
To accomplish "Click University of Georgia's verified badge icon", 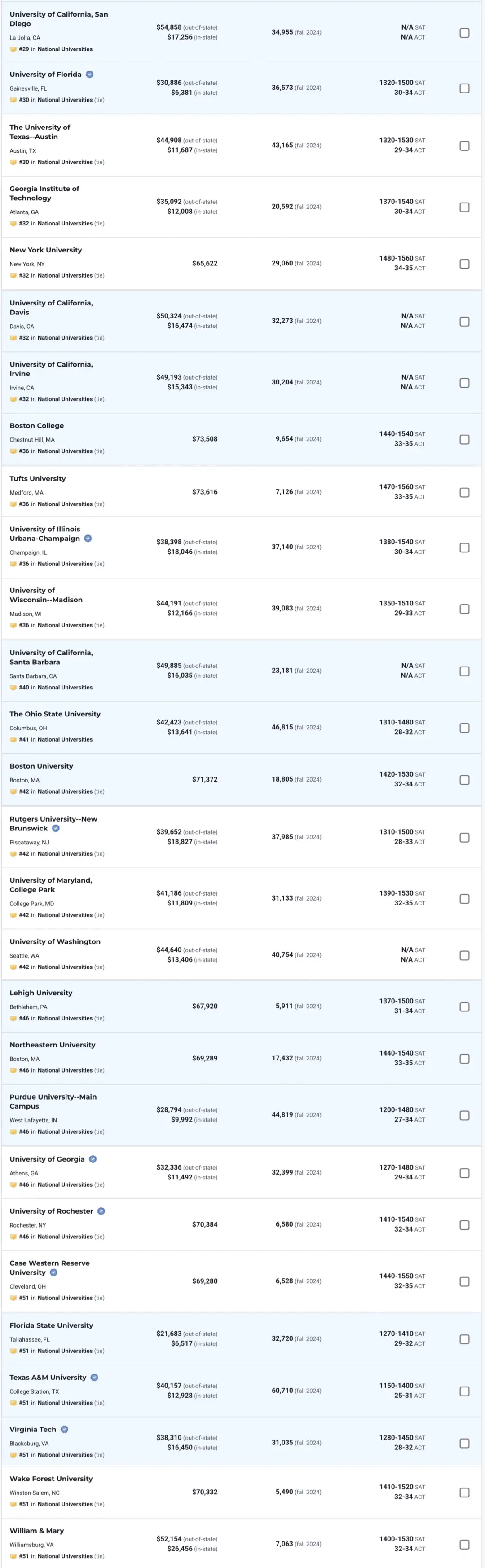I will click(93, 1160).
